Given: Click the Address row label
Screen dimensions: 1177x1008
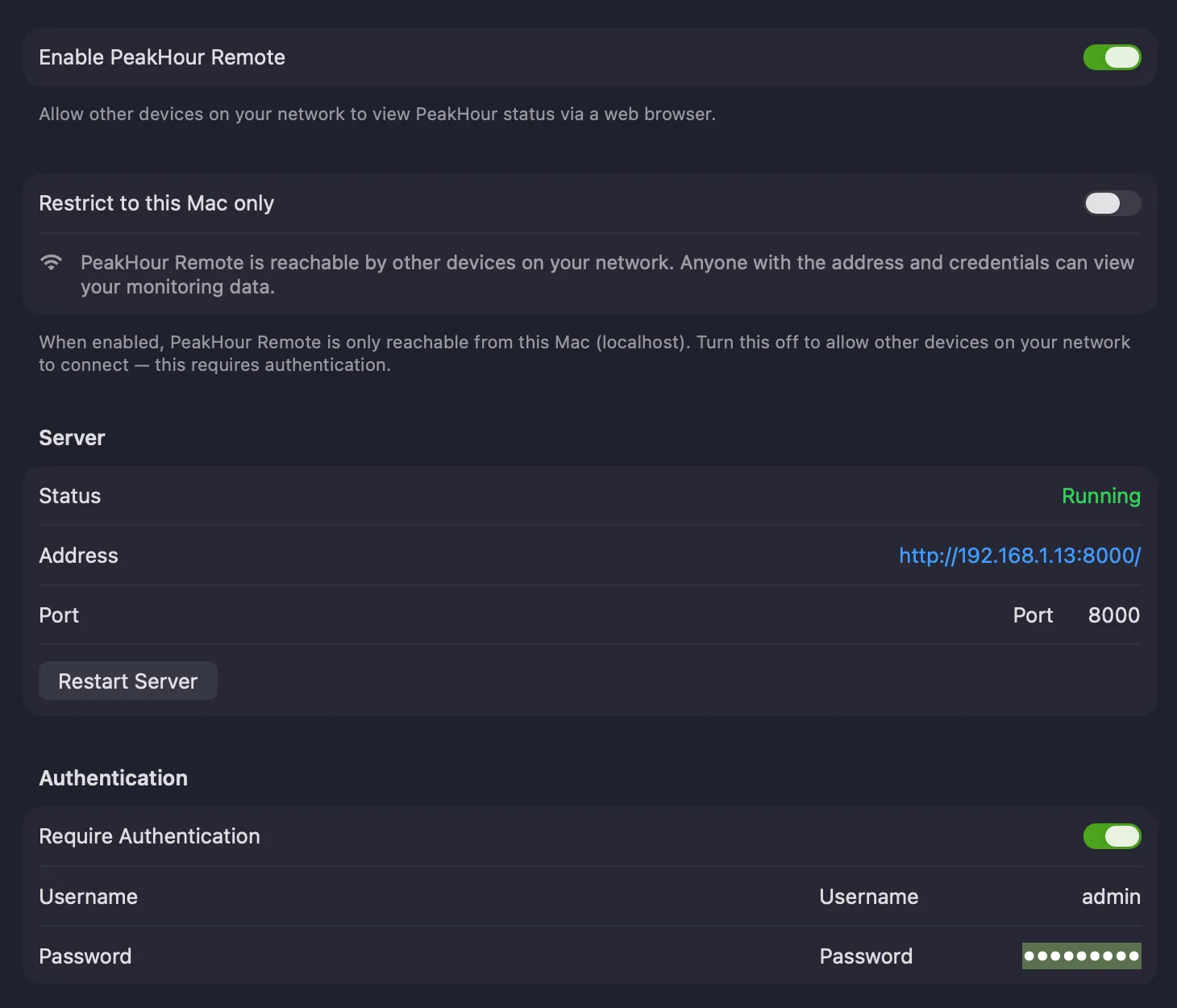Looking at the screenshot, I should click(x=78, y=556).
